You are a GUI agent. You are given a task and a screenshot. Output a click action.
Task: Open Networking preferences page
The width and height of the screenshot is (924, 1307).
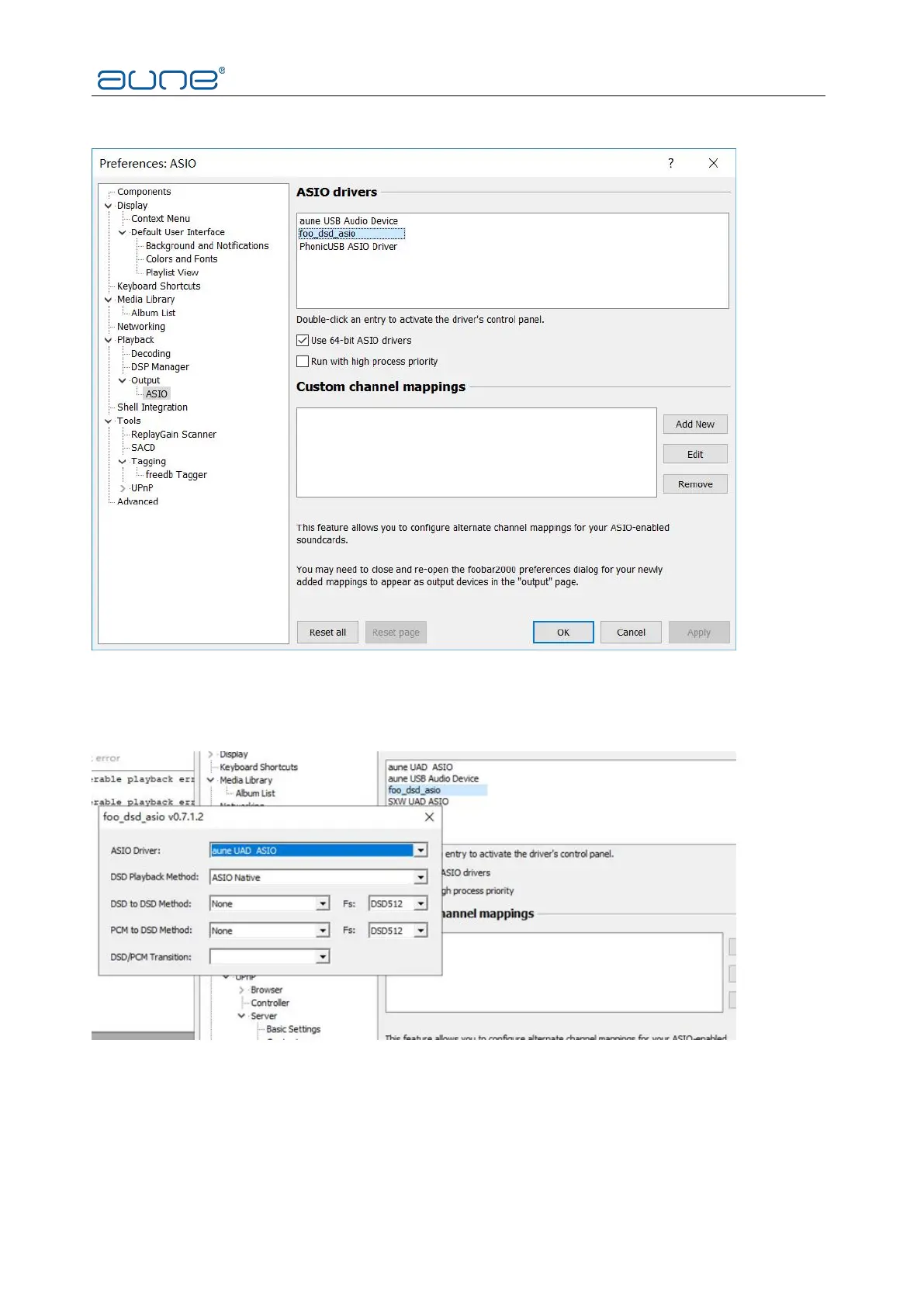point(140,327)
